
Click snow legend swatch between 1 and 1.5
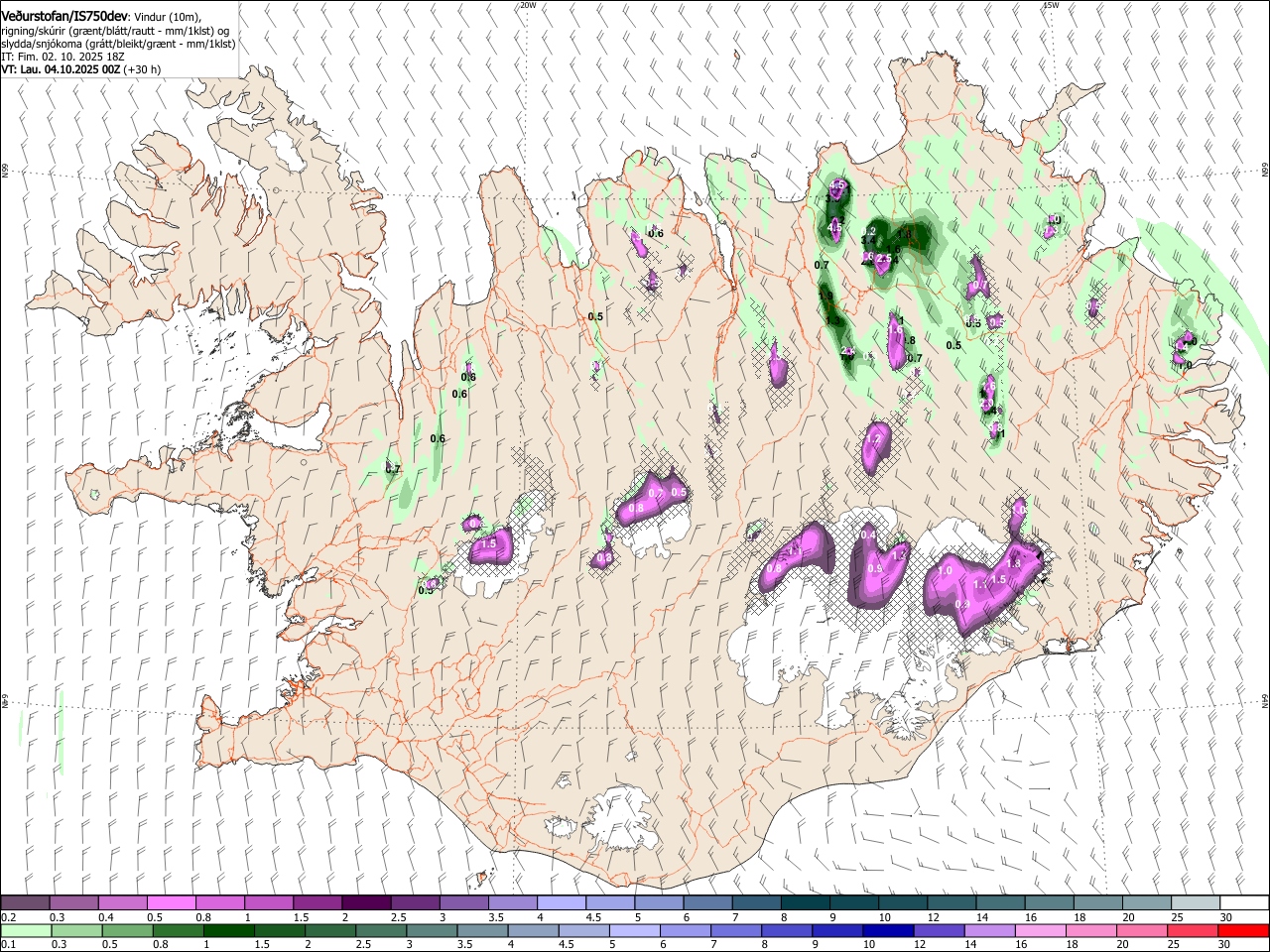pyautogui.click(x=269, y=902)
